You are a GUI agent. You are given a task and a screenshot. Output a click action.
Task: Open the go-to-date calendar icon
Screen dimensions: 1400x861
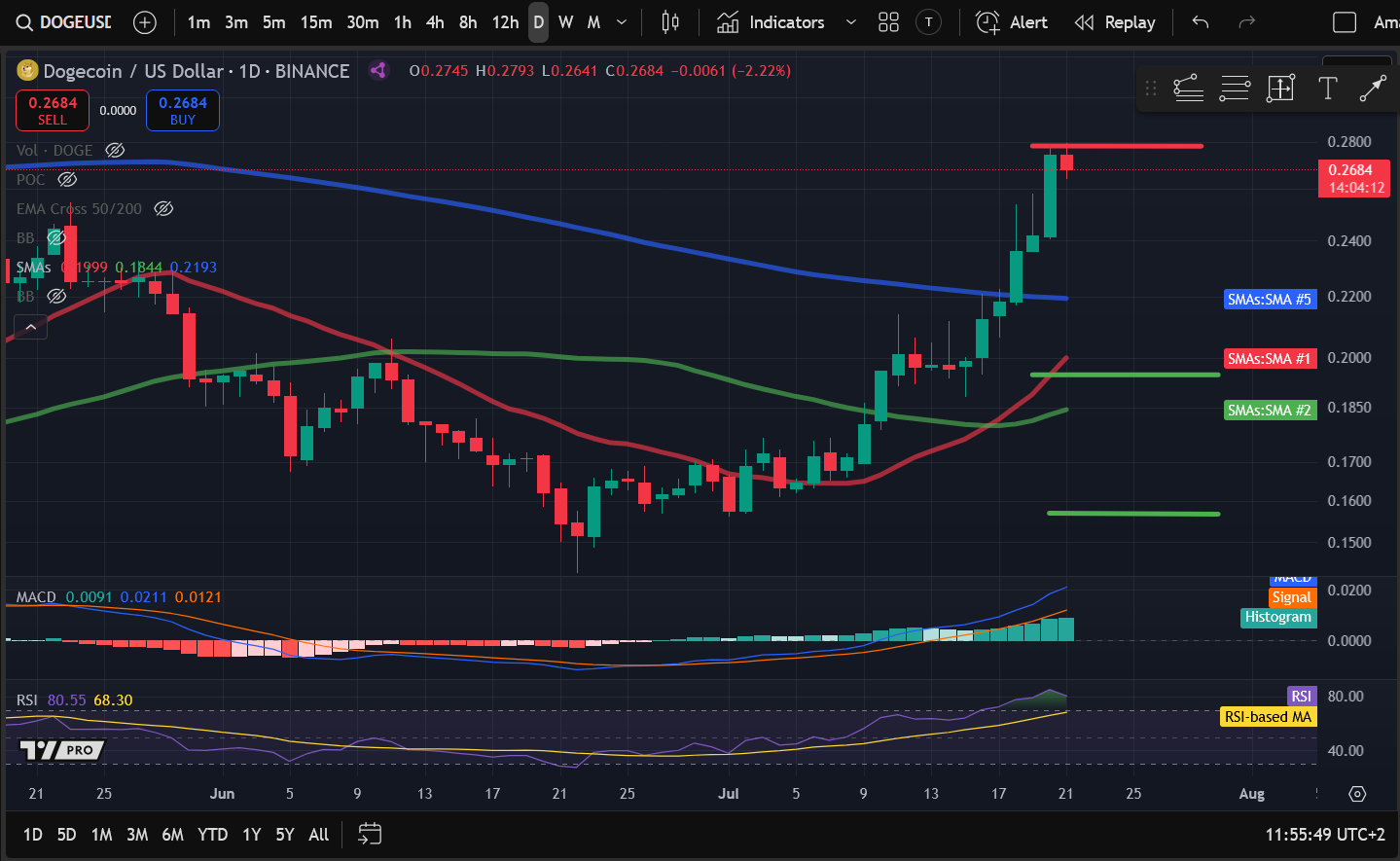[x=370, y=834]
